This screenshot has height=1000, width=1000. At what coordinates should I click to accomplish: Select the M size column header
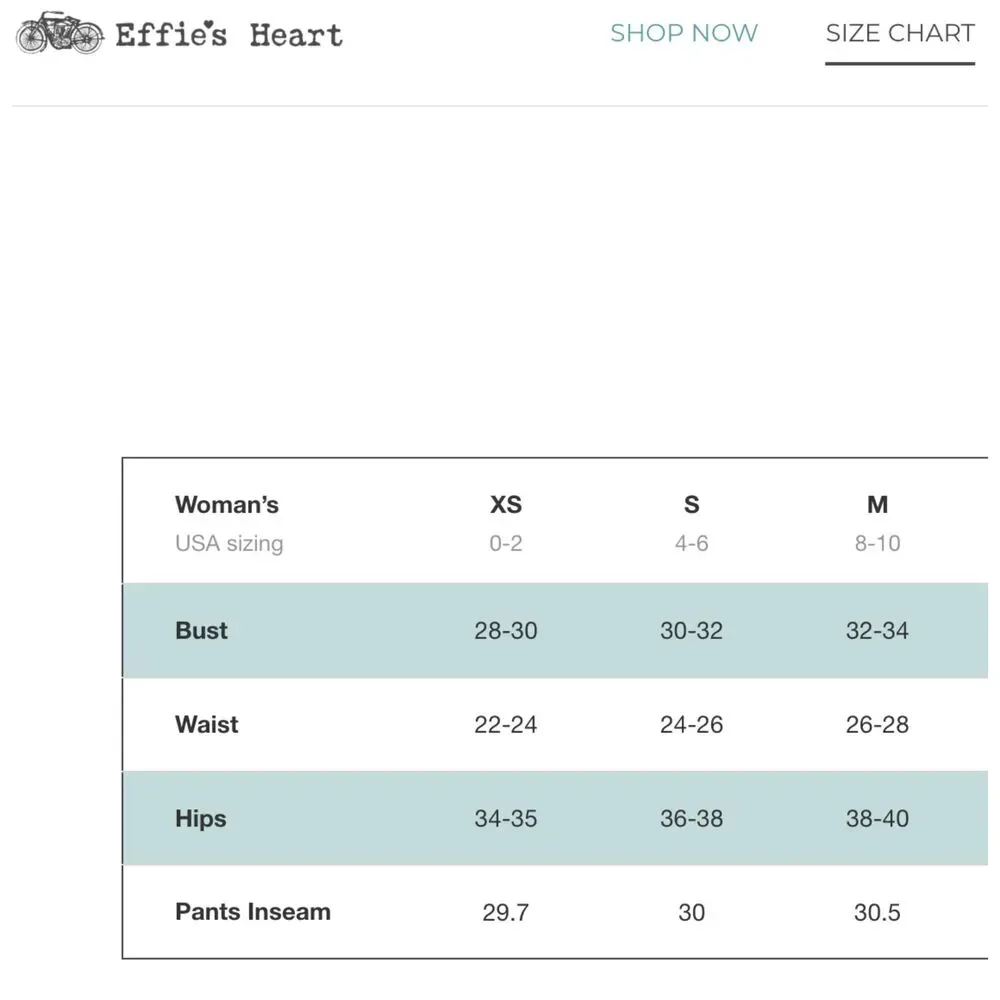click(877, 505)
